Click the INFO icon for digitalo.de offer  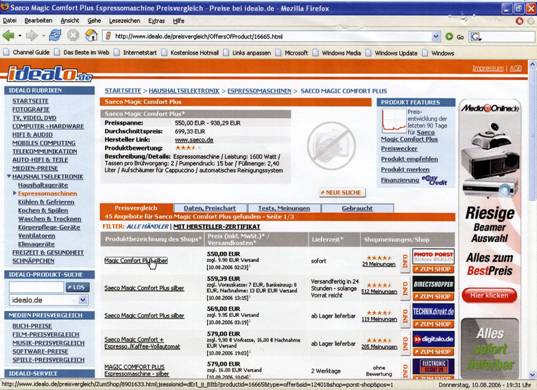(405, 343)
